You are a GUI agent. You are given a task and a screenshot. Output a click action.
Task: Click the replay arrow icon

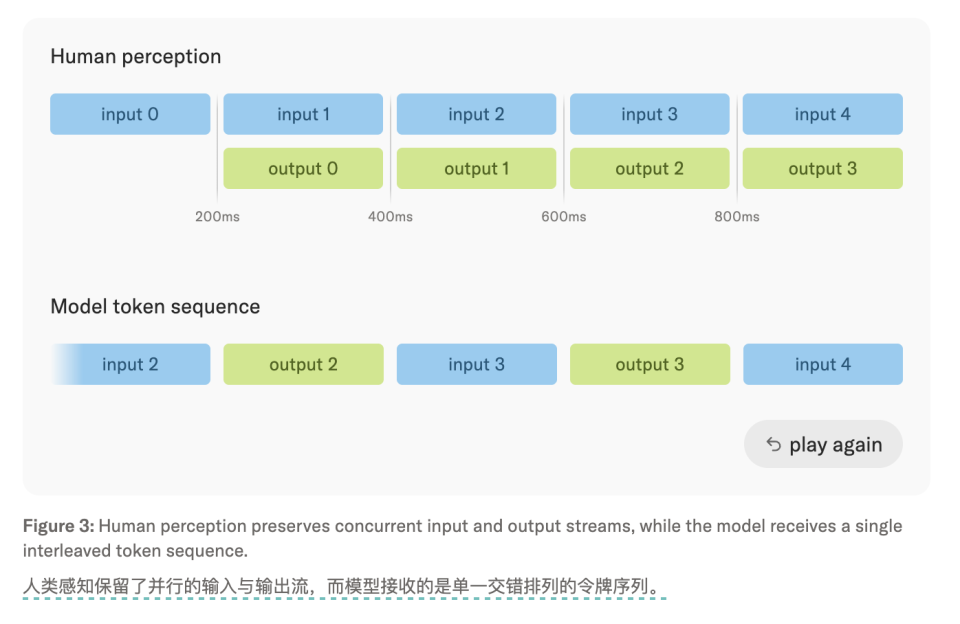[773, 445]
